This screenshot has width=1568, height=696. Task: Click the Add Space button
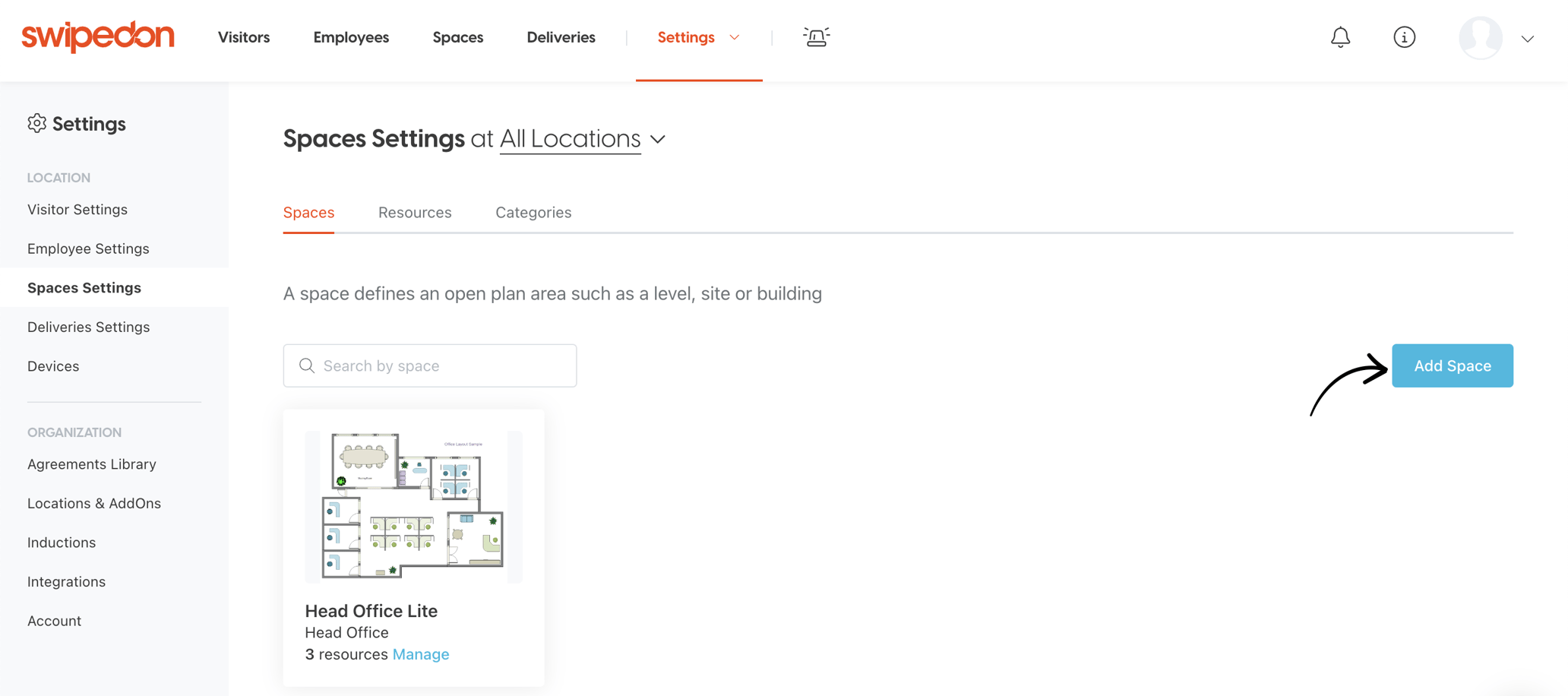[1452, 365]
